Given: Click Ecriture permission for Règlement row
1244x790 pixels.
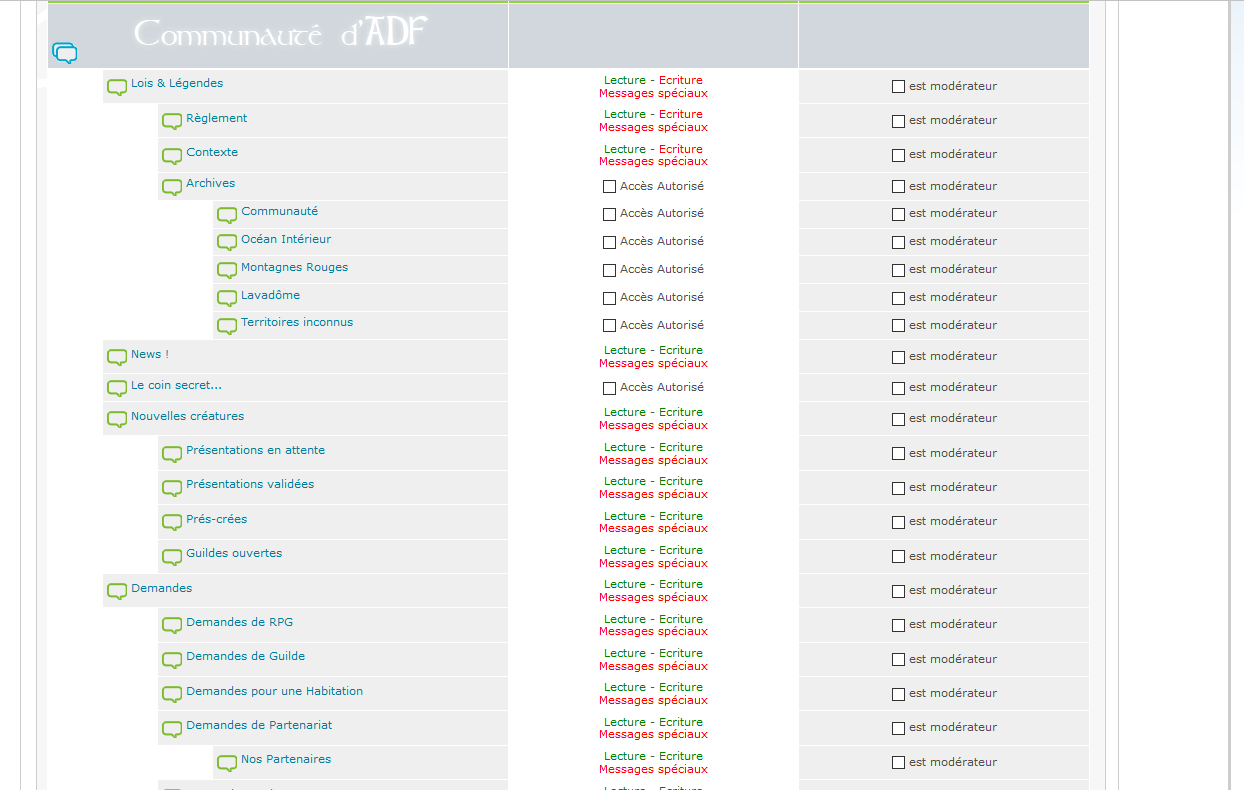Looking at the screenshot, I should click(681, 114).
